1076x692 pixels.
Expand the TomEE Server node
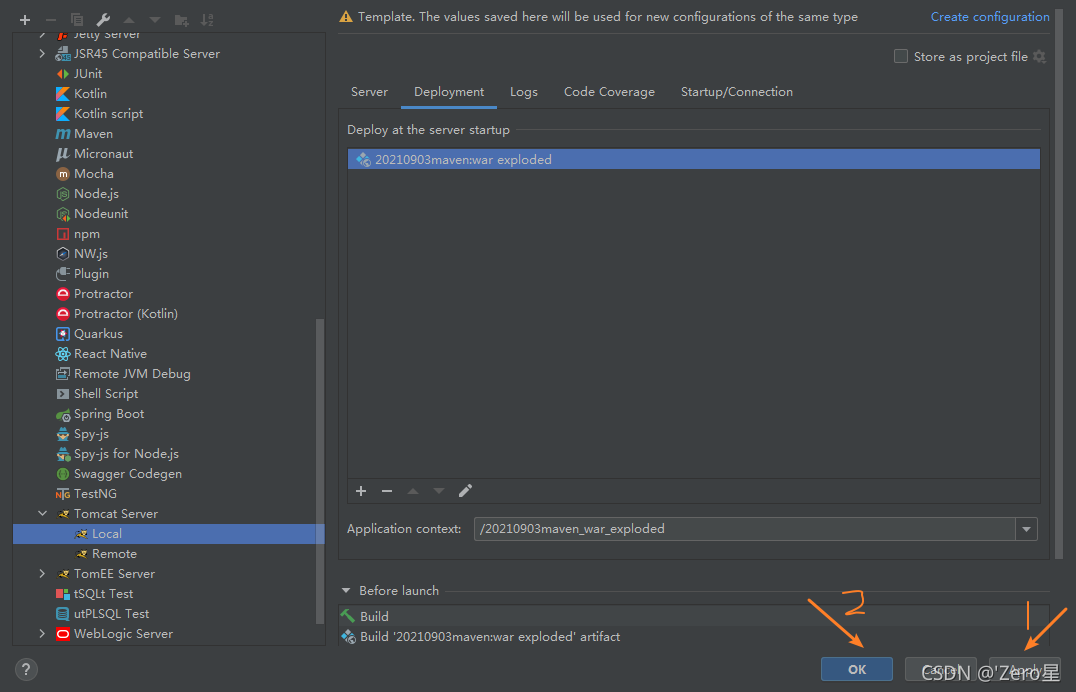pos(43,573)
